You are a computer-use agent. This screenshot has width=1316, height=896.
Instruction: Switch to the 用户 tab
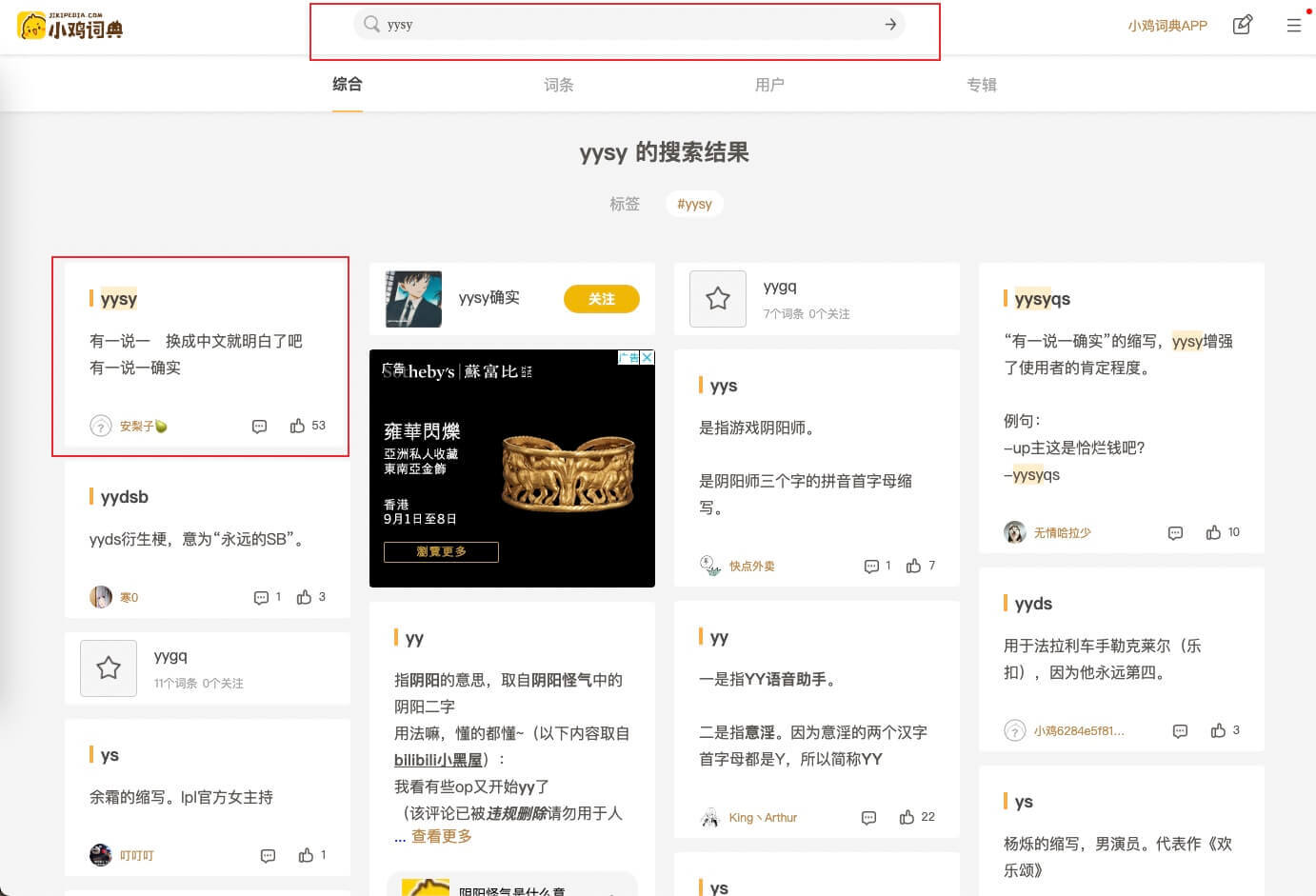[769, 85]
